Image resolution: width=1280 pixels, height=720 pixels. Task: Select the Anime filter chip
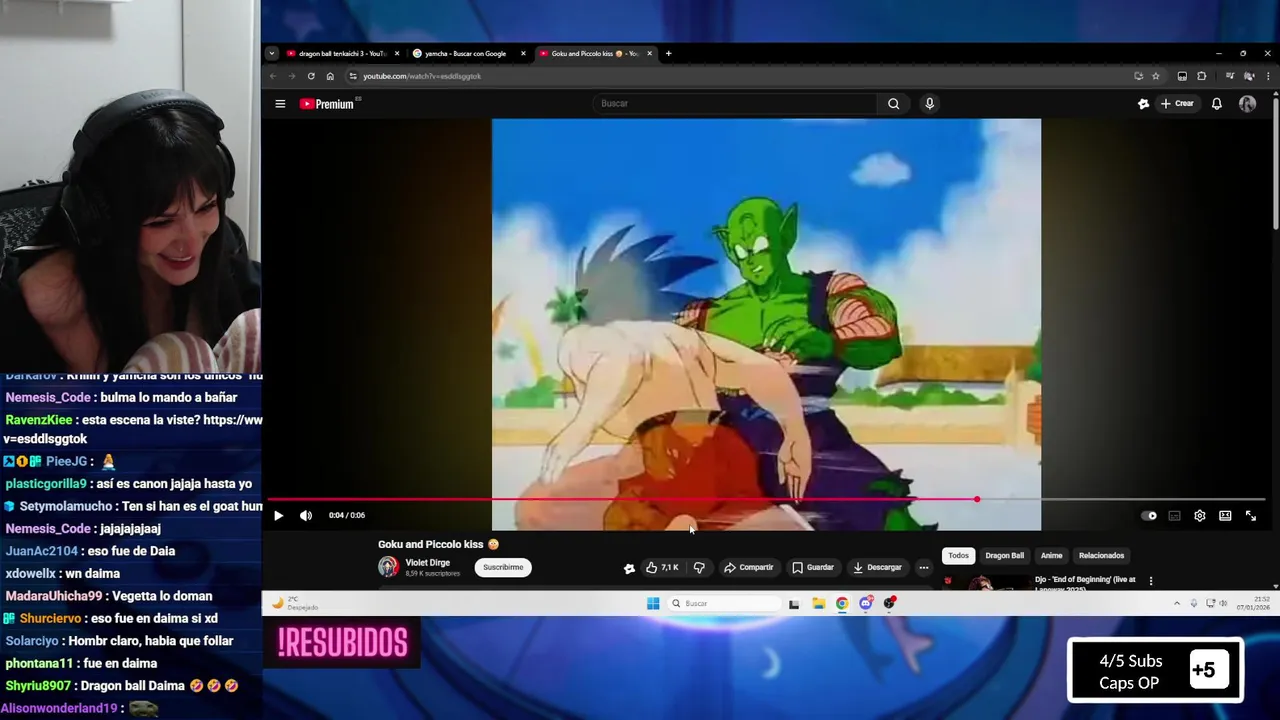[1051, 556]
